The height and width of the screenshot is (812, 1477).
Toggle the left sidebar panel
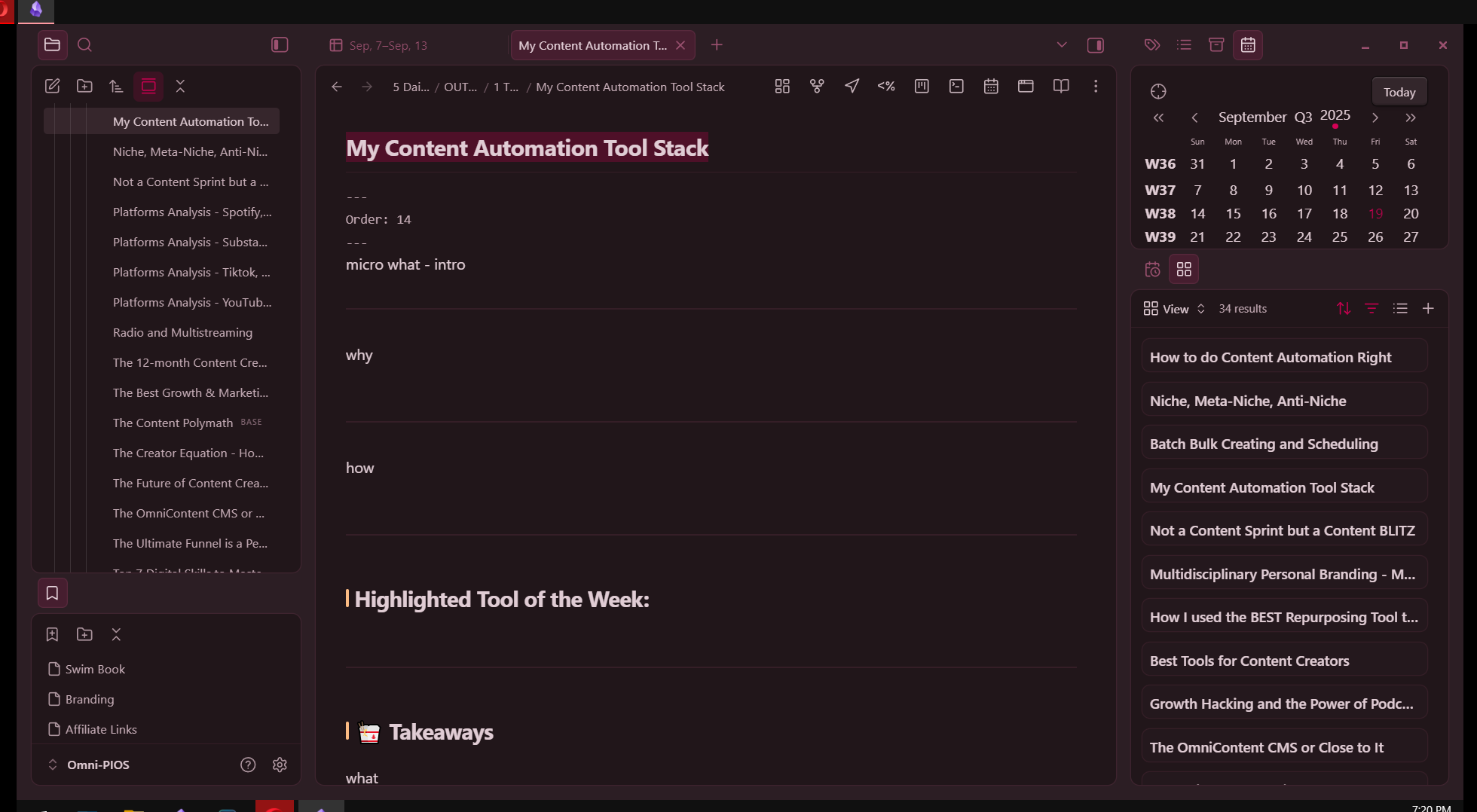(x=280, y=45)
